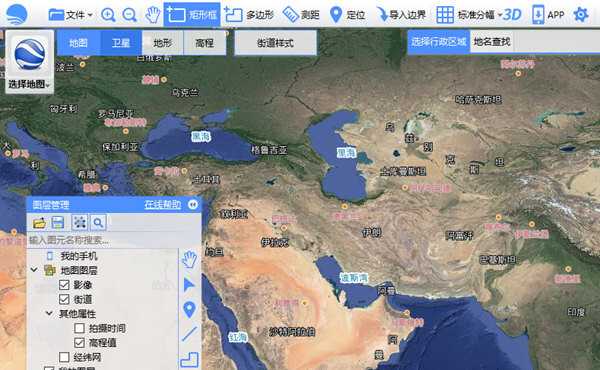600x370 pixels.
Task: Open 在线帮助 online help link
Action: click(163, 205)
